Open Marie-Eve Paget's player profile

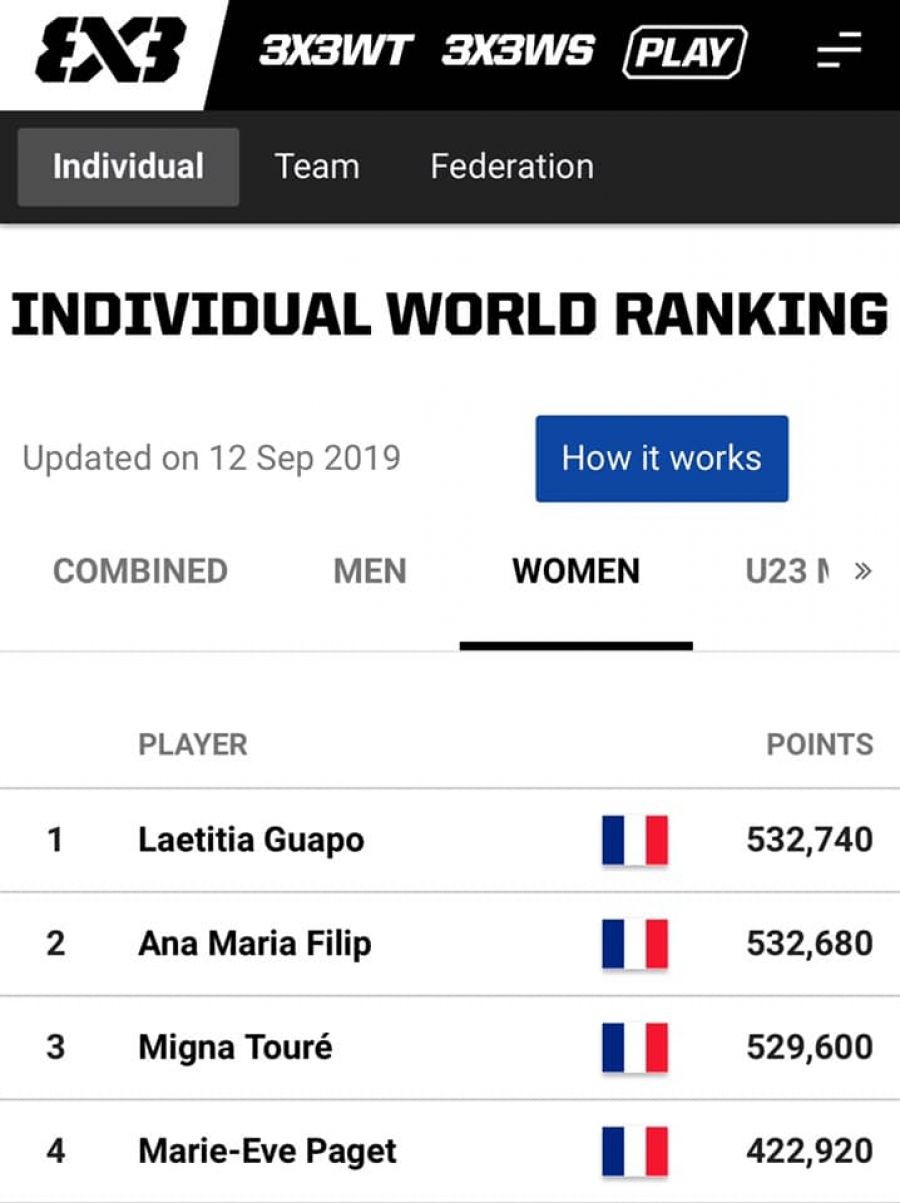[268, 1151]
